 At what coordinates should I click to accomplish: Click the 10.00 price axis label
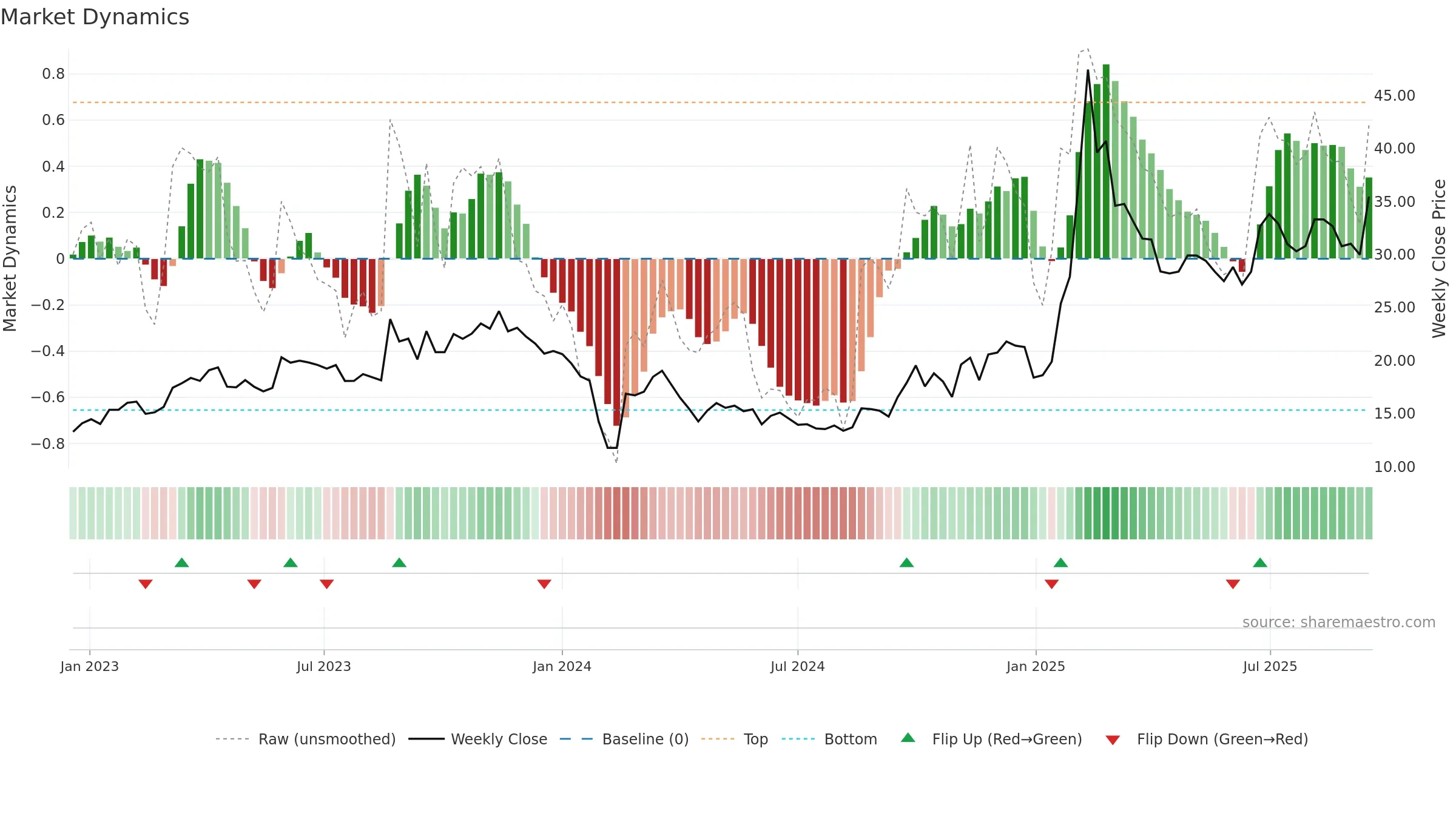[1394, 467]
